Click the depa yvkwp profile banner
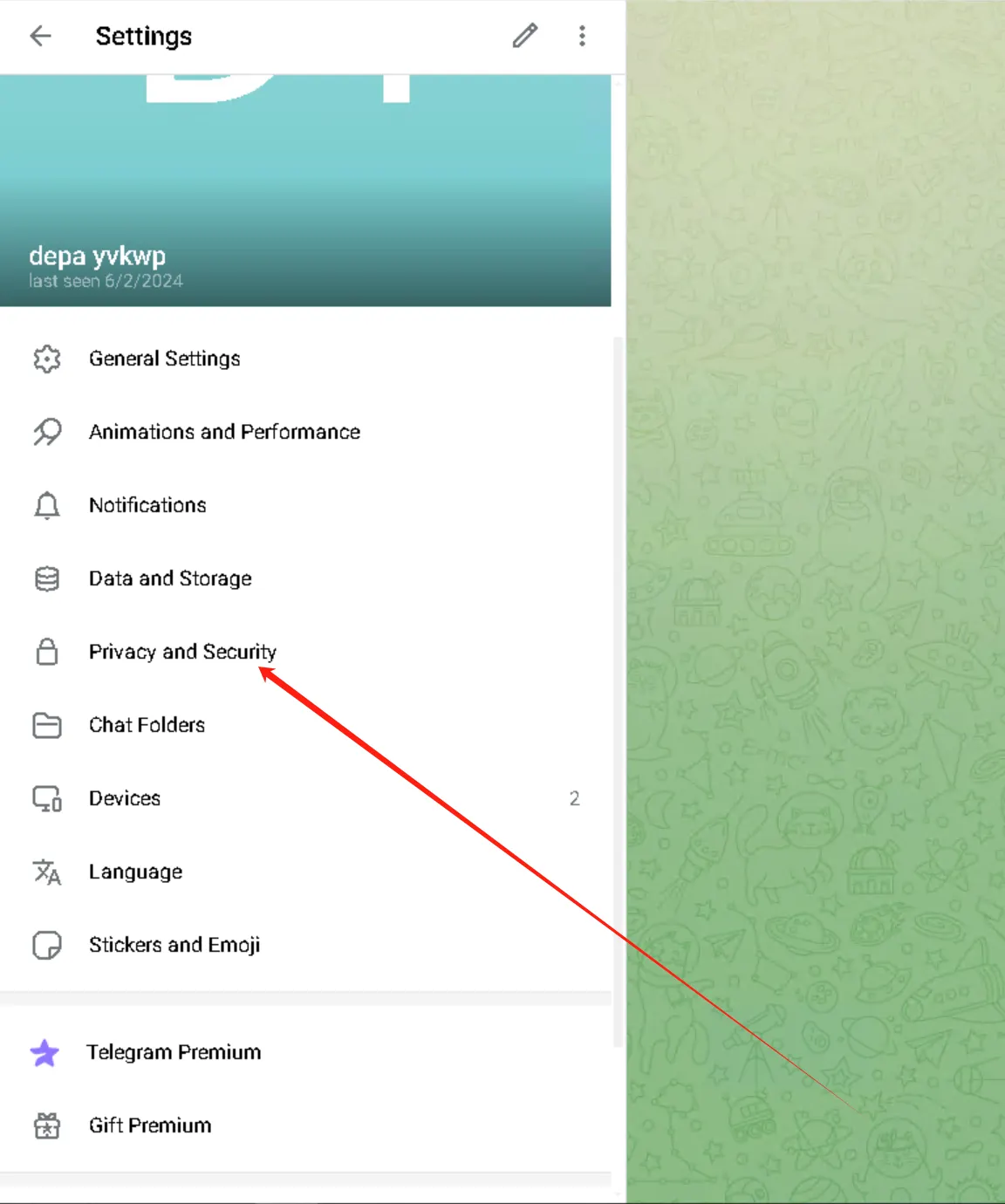 click(305, 190)
